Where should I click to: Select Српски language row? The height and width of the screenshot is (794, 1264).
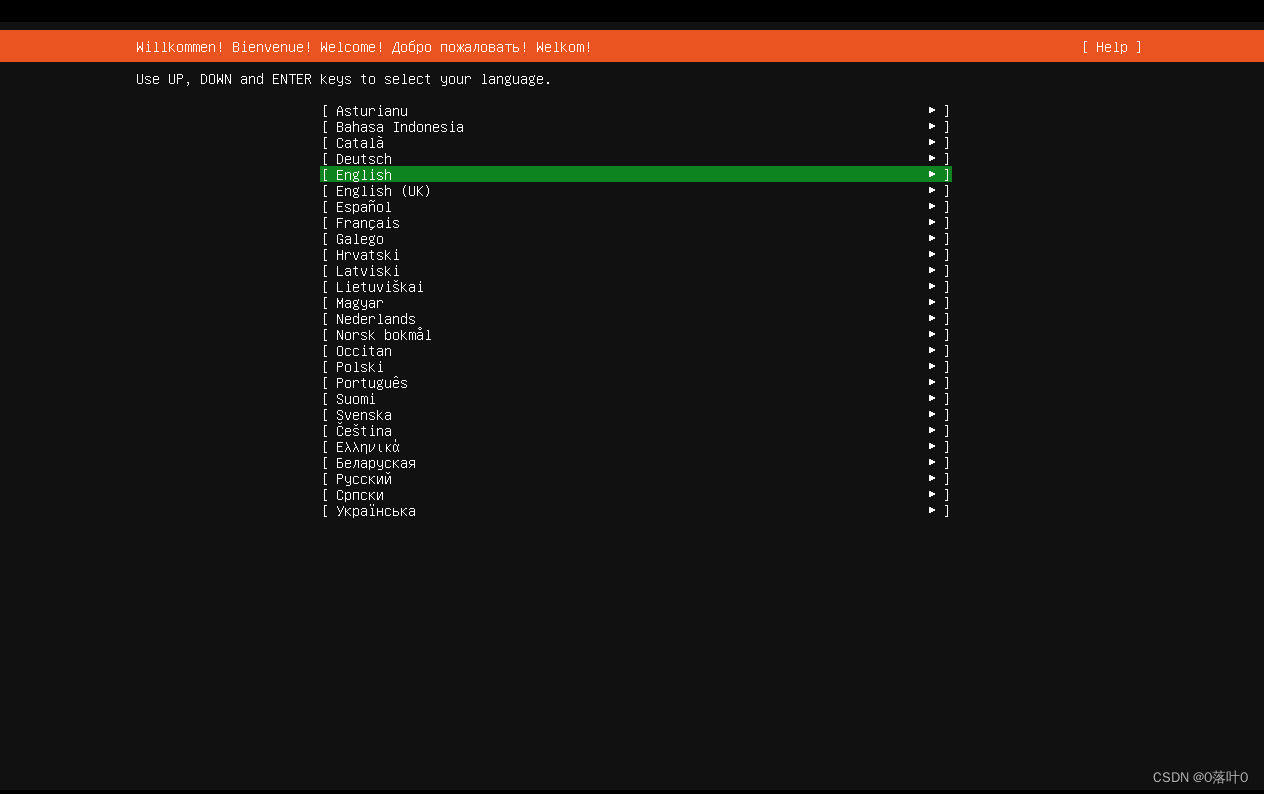click(635, 495)
